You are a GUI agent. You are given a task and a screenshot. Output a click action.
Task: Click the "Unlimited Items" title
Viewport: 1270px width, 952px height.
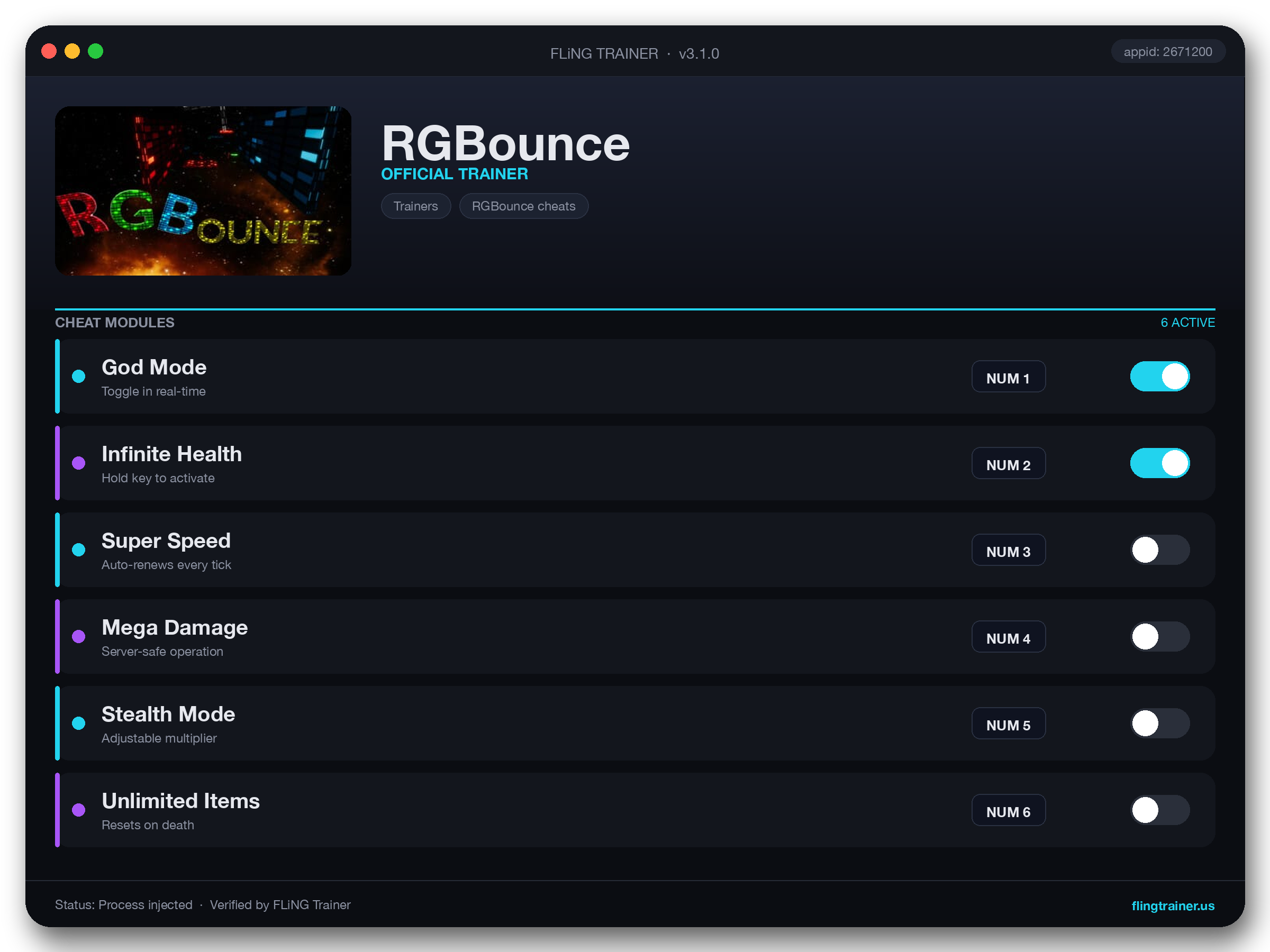(x=181, y=801)
